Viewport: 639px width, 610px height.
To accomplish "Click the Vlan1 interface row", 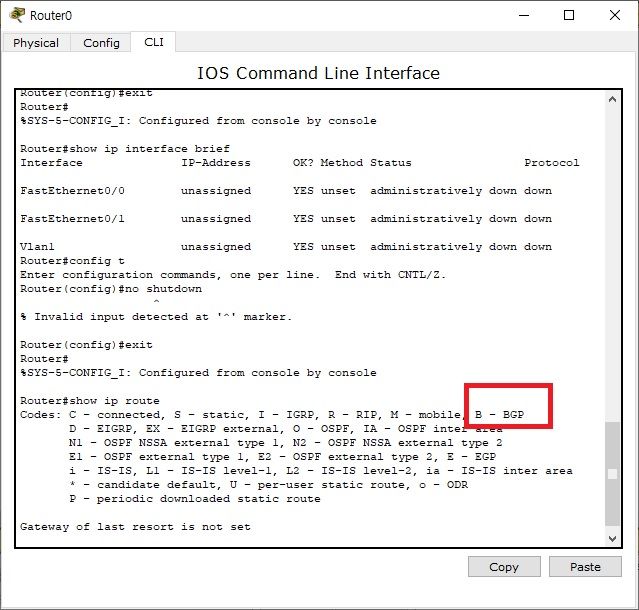I will coord(285,246).
